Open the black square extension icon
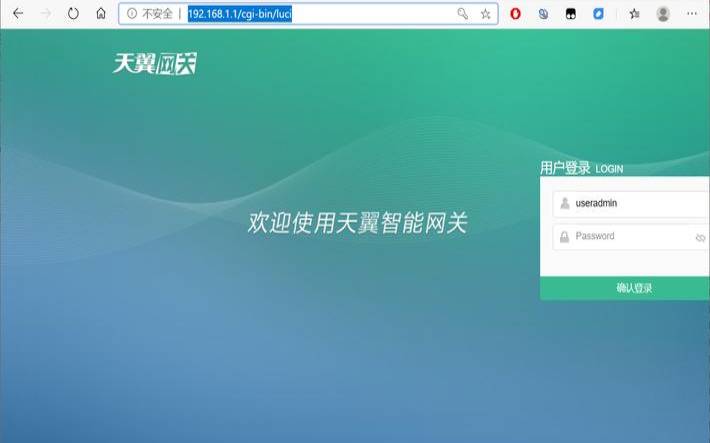 pos(571,14)
